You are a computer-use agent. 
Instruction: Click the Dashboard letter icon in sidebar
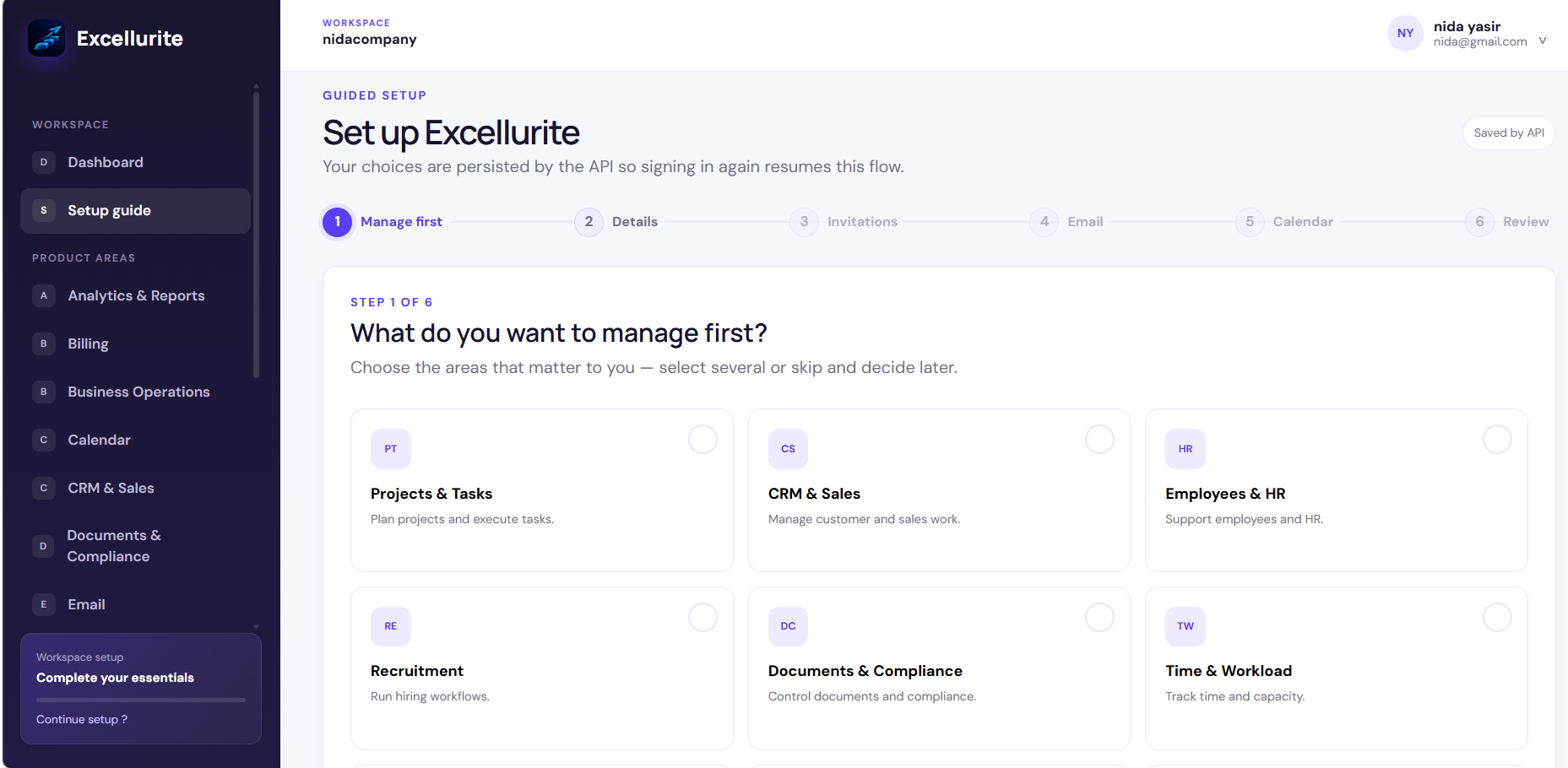click(44, 162)
